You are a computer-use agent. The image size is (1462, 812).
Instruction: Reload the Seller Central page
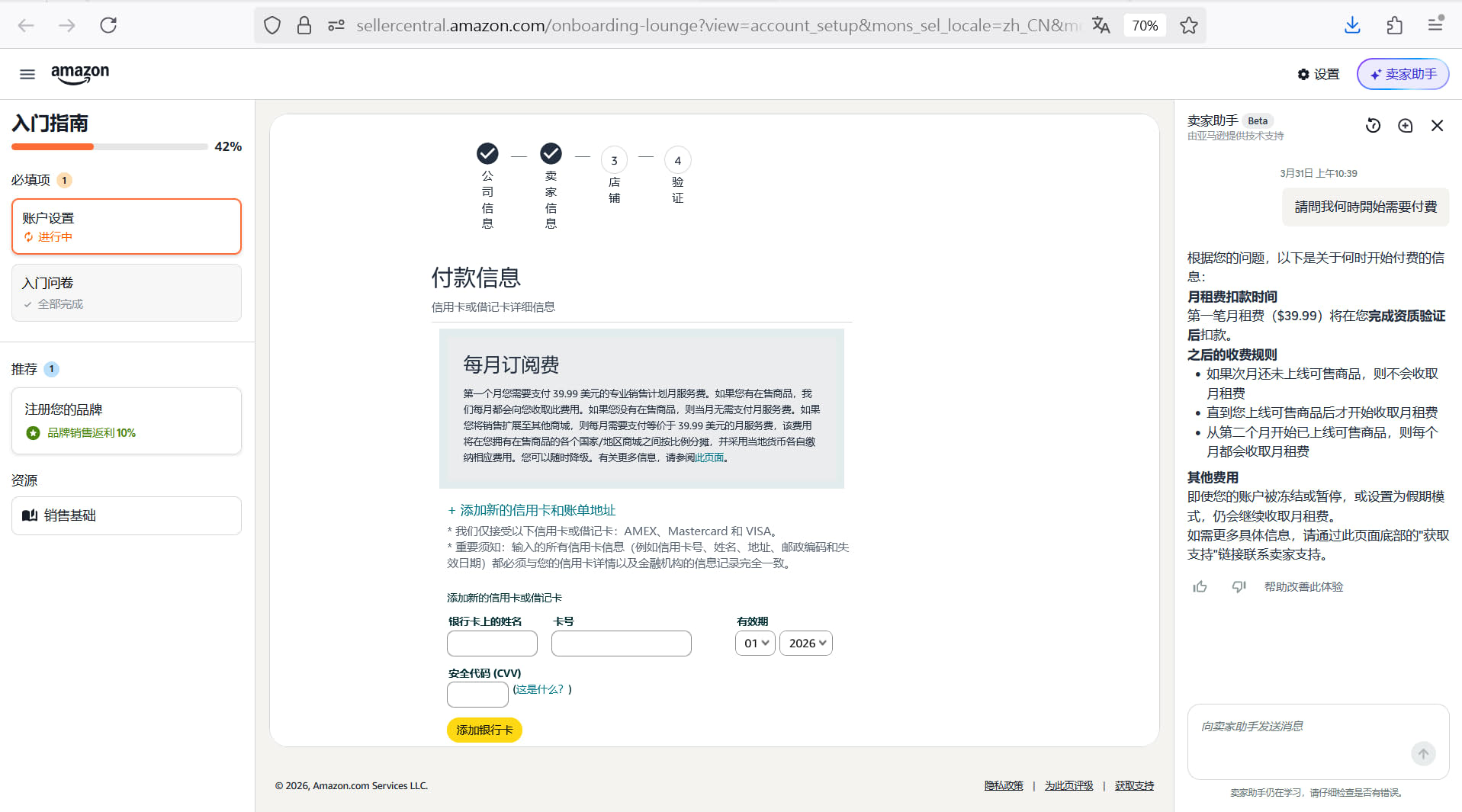point(108,25)
